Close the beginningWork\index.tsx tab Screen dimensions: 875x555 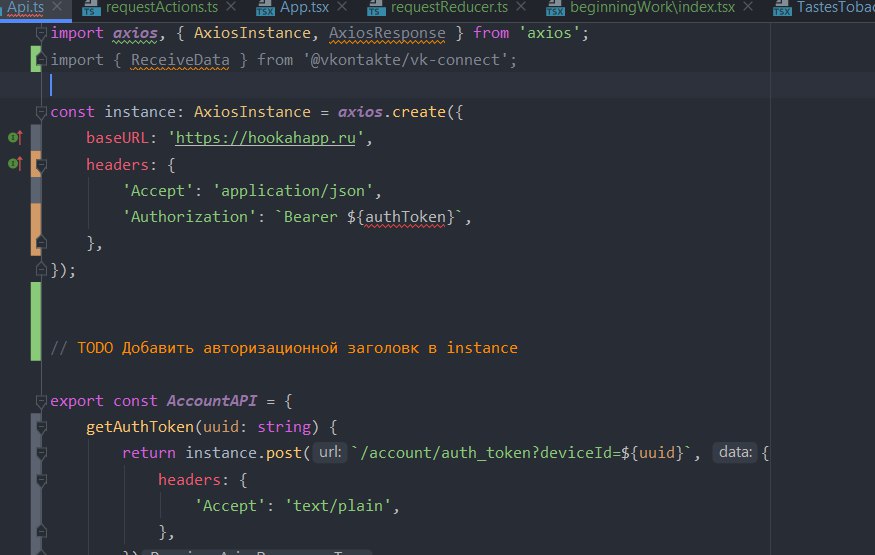click(x=748, y=7)
